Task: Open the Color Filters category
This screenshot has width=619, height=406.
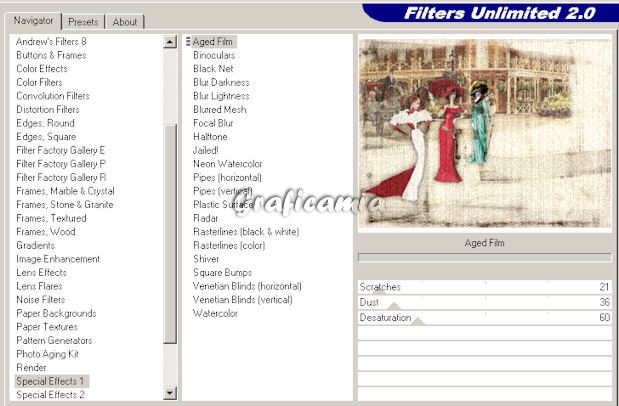Action: (x=39, y=83)
